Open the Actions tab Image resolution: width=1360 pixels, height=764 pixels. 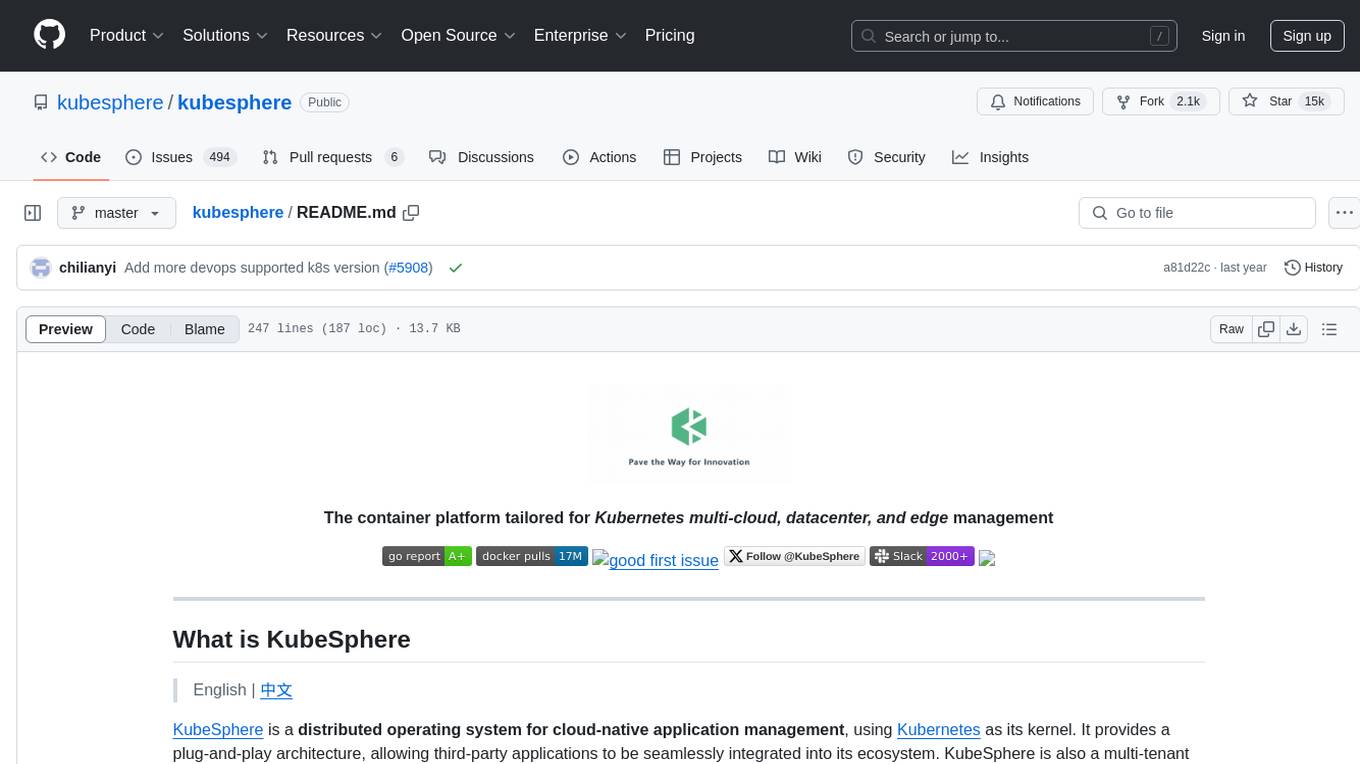pyautogui.click(x=600, y=157)
